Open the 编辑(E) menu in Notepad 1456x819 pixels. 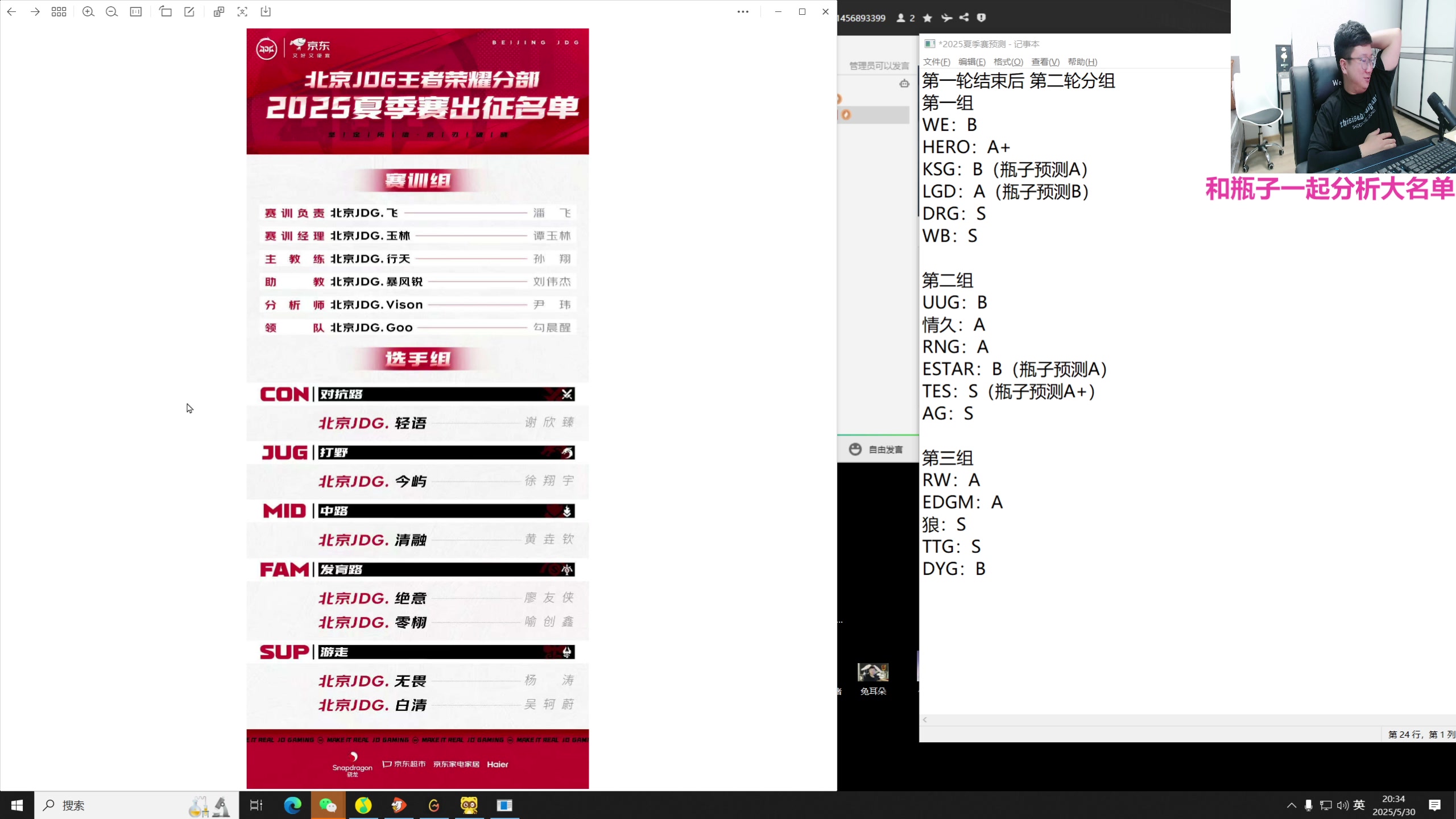point(972,62)
